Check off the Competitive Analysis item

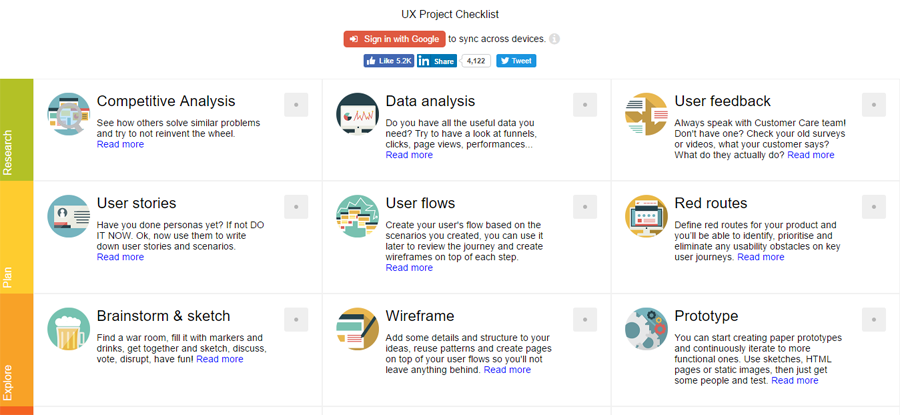[x=296, y=105]
